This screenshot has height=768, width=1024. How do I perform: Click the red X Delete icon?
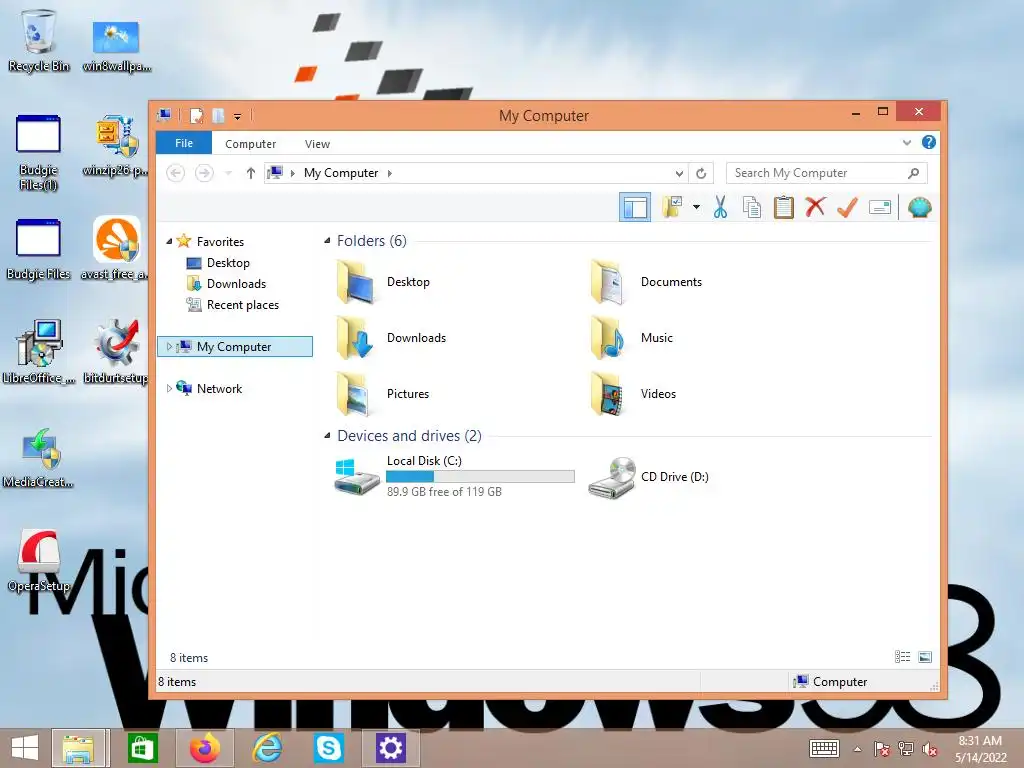point(815,207)
